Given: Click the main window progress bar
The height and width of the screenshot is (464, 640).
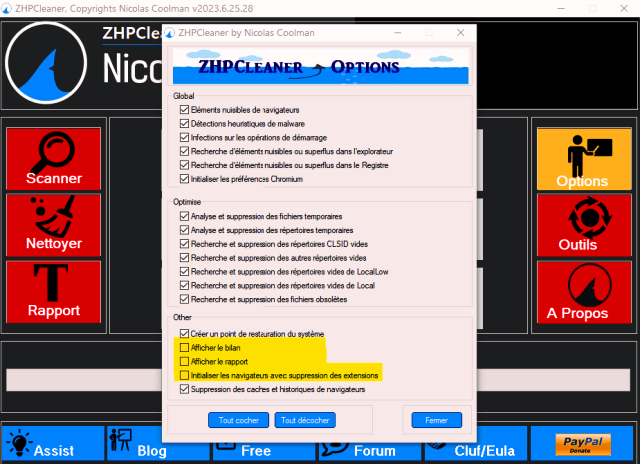Looking at the screenshot, I should click(318, 380).
